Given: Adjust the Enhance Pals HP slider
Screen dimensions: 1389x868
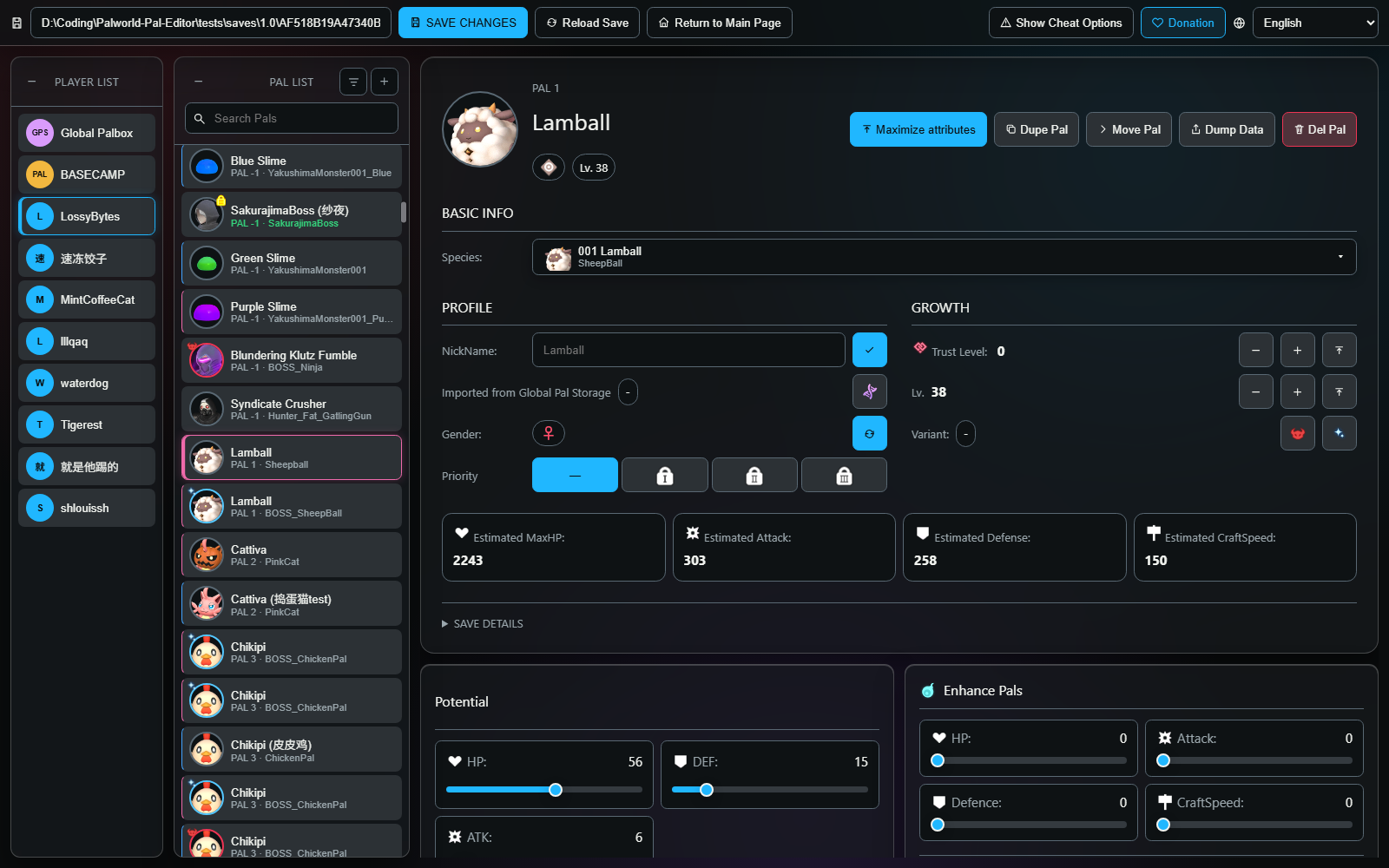Looking at the screenshot, I should point(938,760).
